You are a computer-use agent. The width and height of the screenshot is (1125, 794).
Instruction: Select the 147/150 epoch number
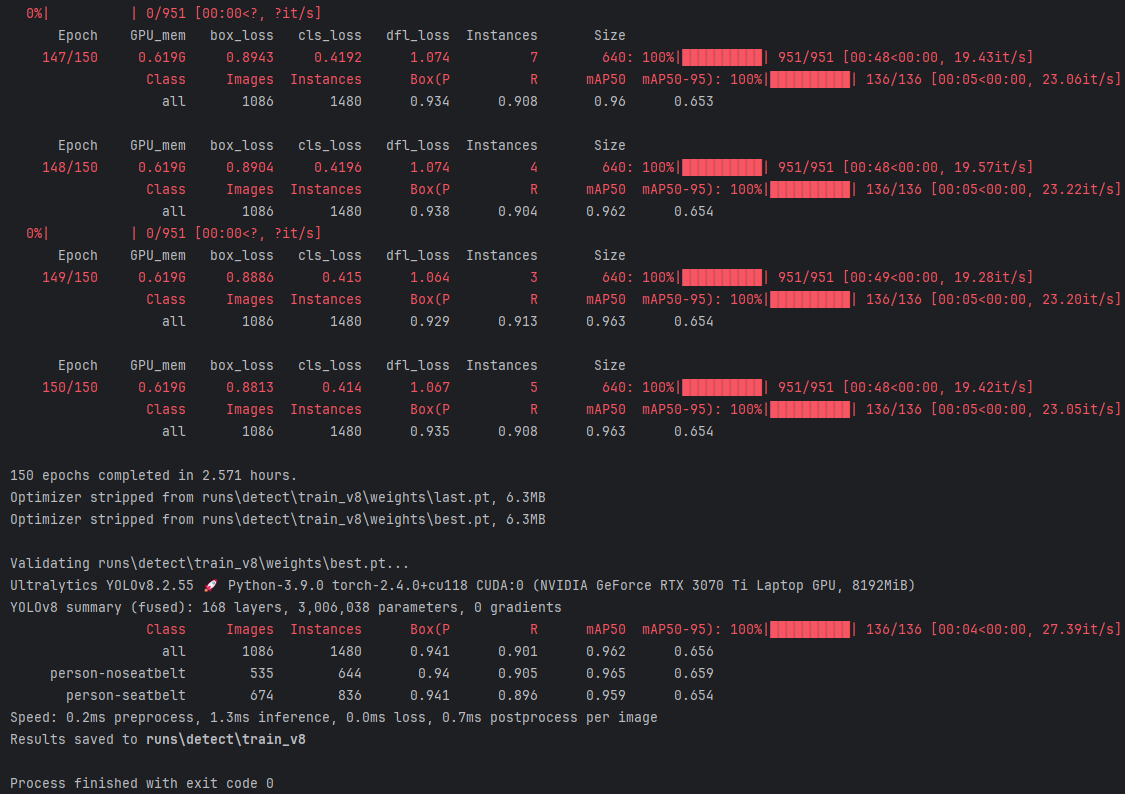coord(70,57)
